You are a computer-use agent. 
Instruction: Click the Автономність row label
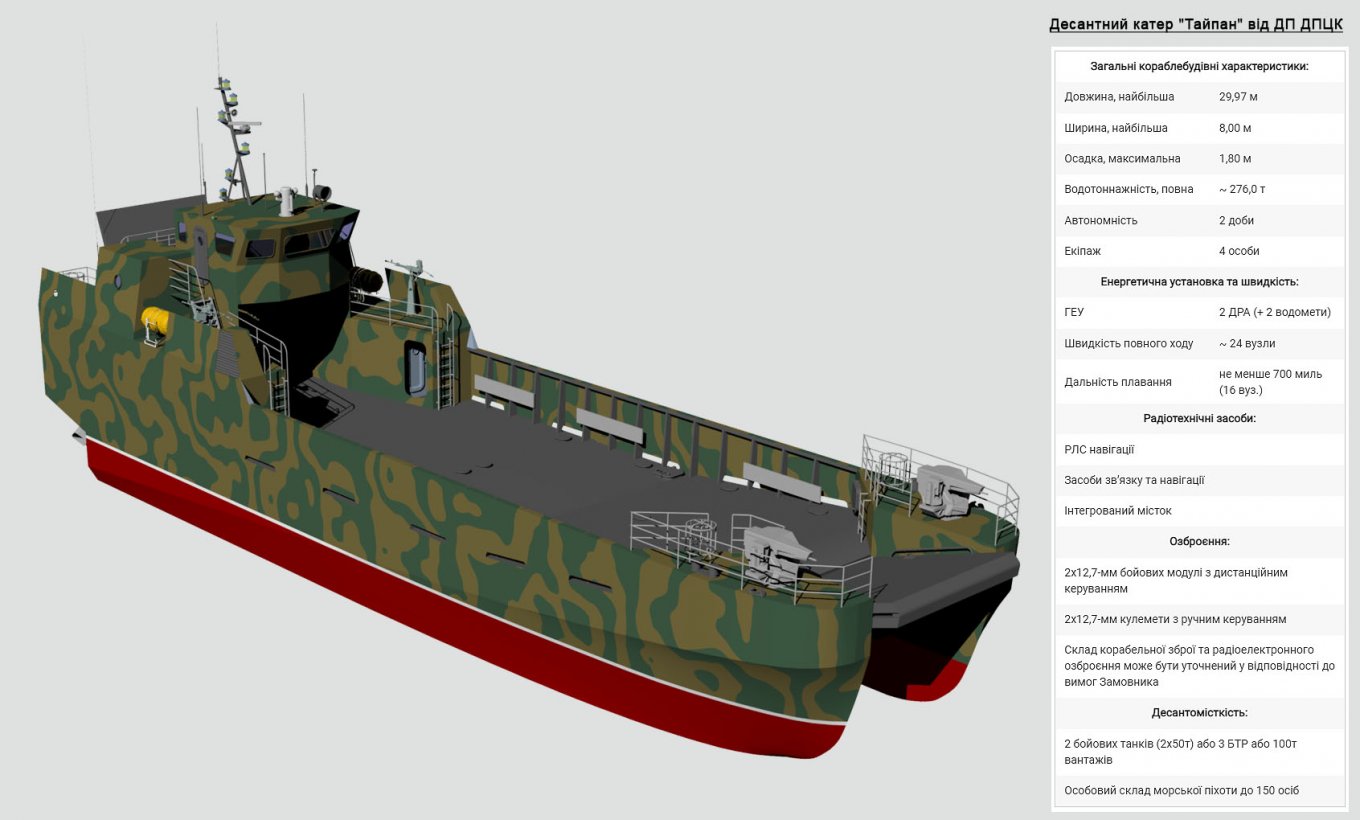point(1100,221)
